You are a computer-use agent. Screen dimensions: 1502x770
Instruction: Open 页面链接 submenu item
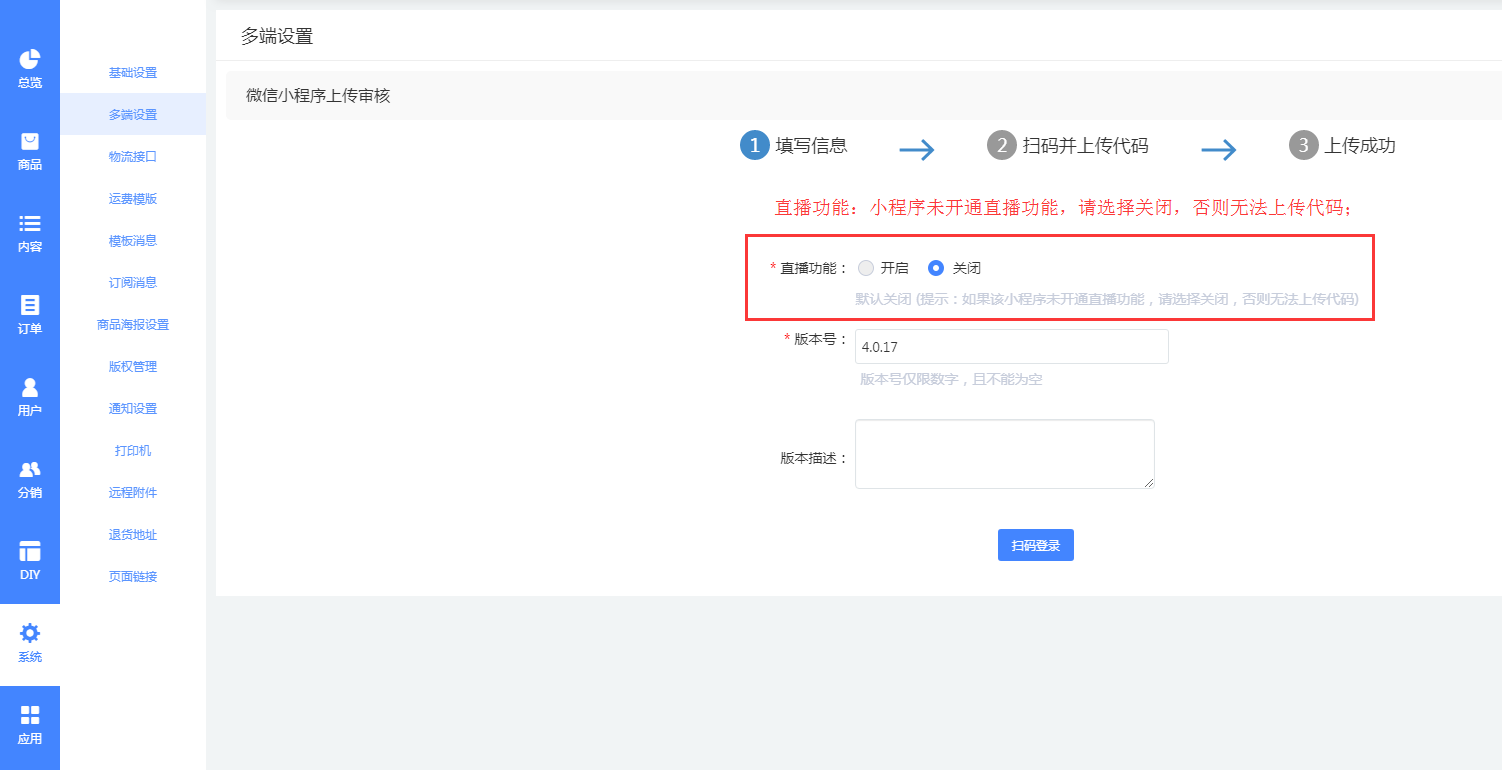tap(133, 577)
